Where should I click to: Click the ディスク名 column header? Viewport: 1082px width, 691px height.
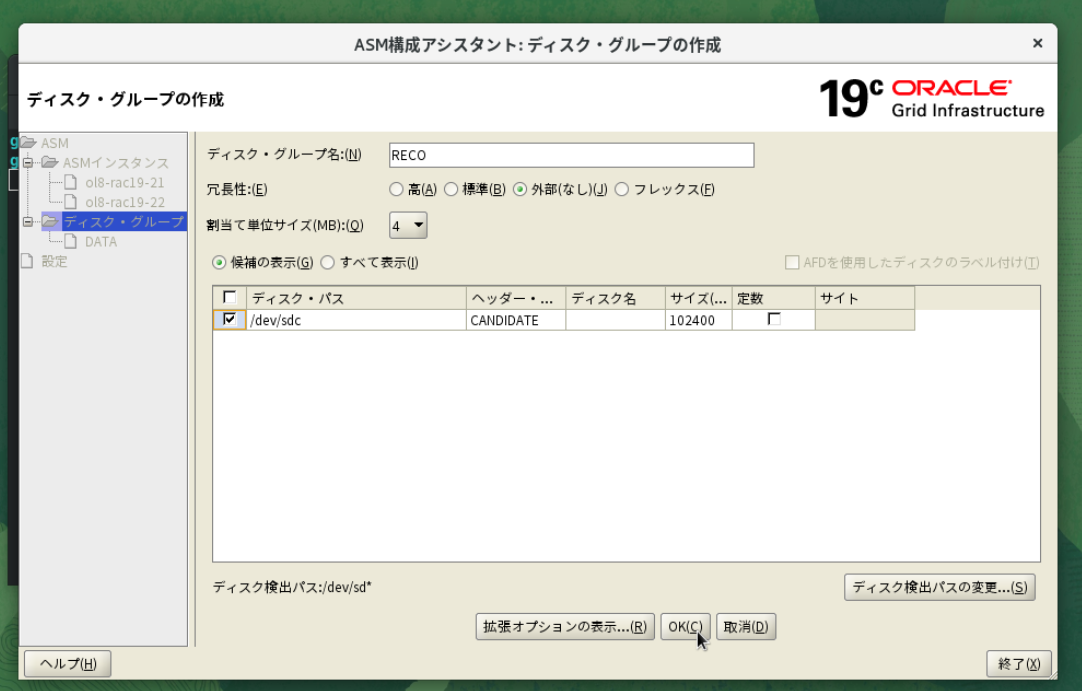(615, 298)
